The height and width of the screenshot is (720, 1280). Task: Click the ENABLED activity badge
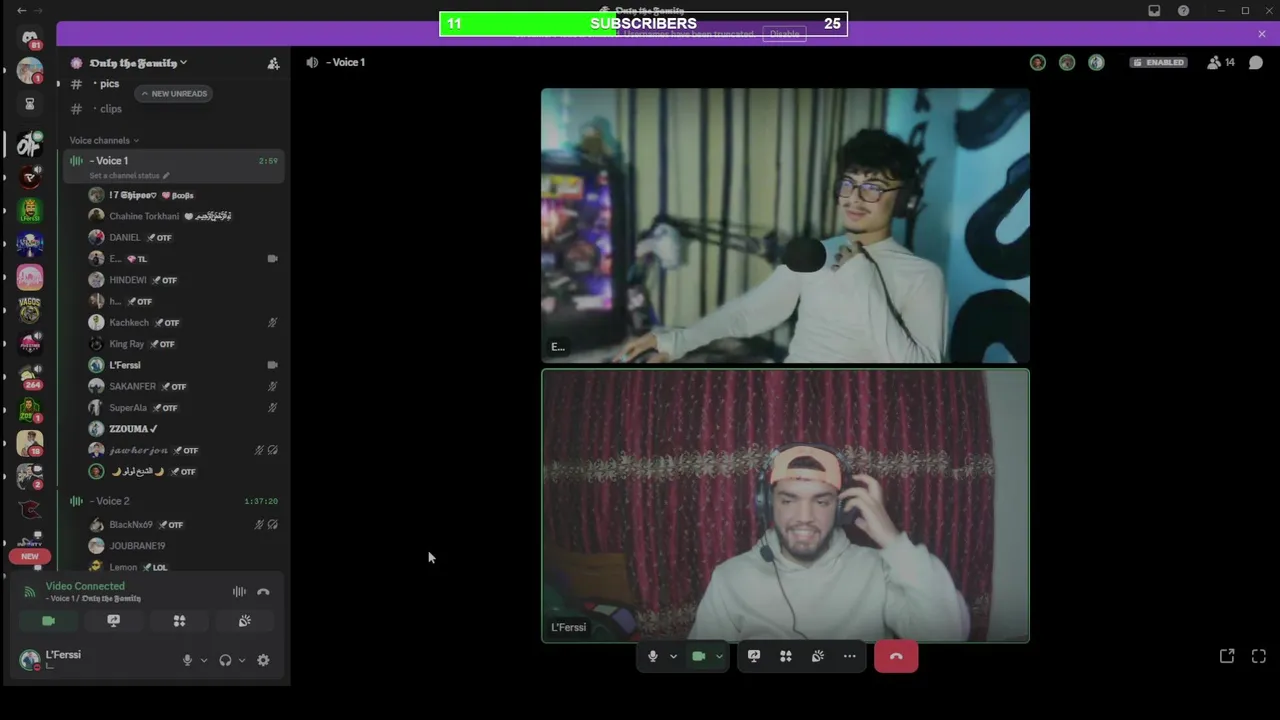point(1159,62)
